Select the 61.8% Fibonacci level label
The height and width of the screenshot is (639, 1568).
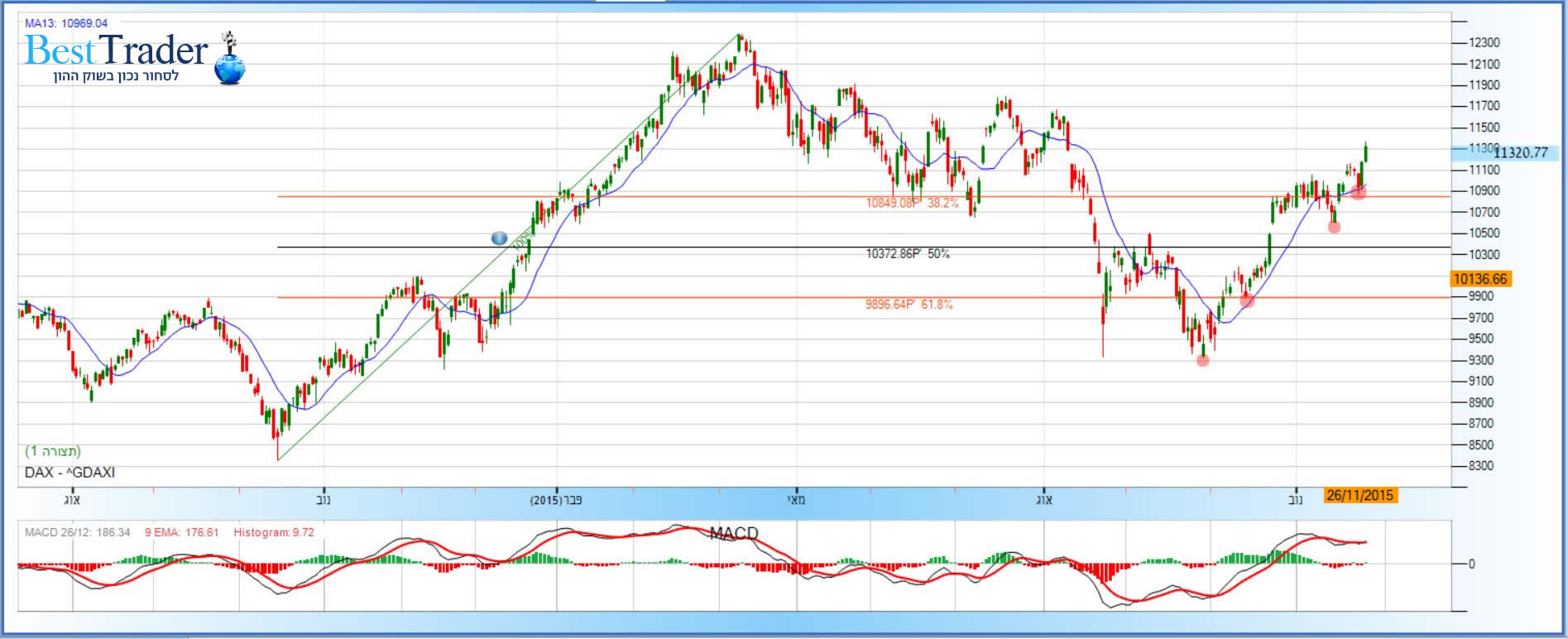click(x=909, y=305)
